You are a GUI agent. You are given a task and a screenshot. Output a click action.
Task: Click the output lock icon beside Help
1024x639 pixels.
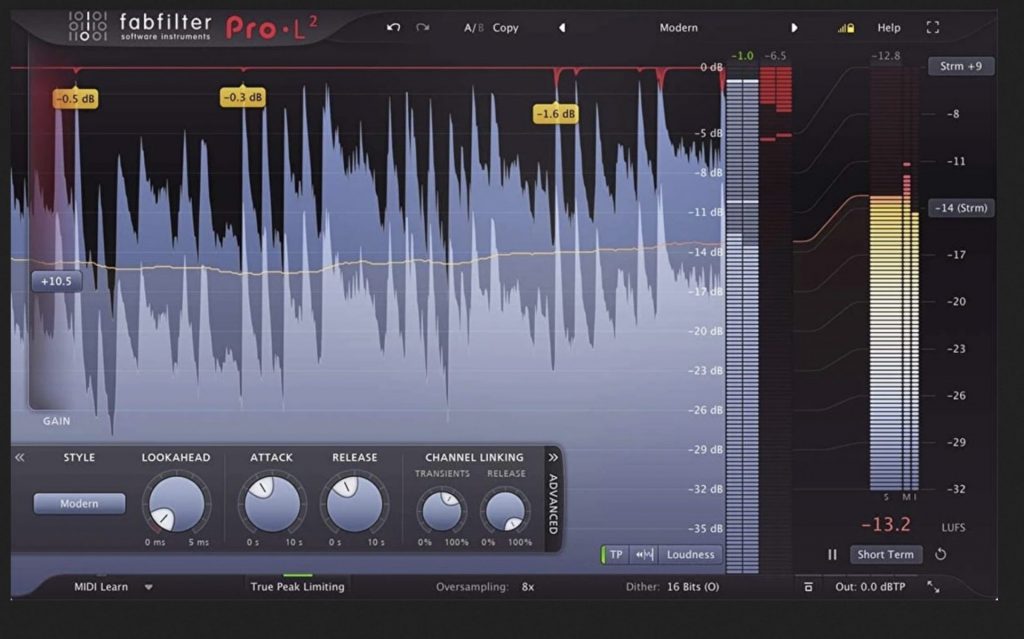click(846, 27)
